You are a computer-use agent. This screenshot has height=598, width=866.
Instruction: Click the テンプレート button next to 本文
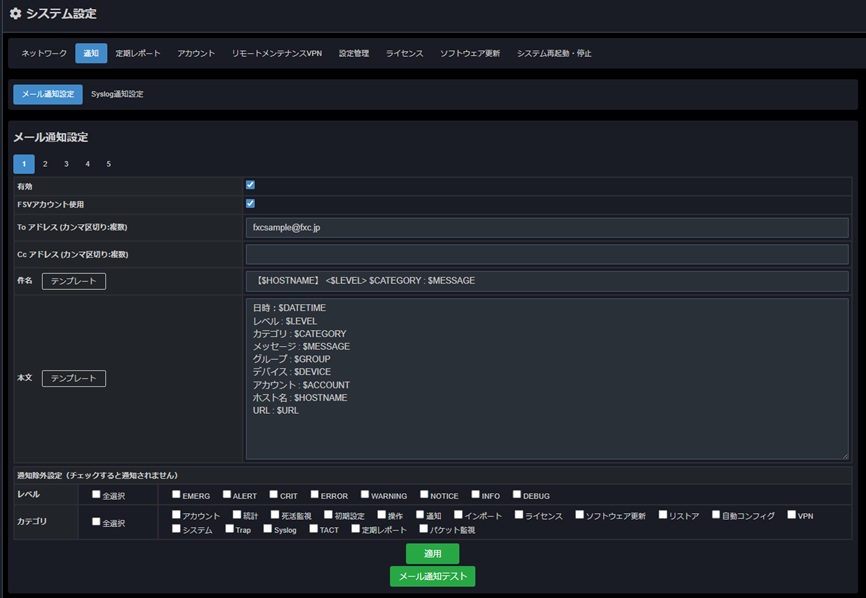pos(74,378)
